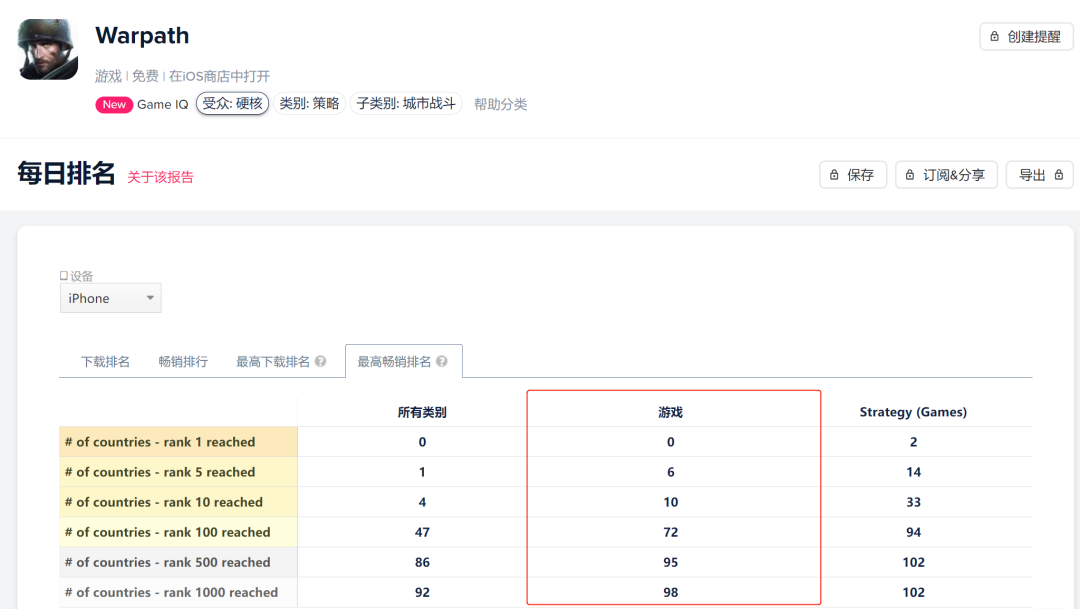Click the 子类别: 城市战斗 label
The width and height of the screenshot is (1080, 609).
(x=405, y=104)
